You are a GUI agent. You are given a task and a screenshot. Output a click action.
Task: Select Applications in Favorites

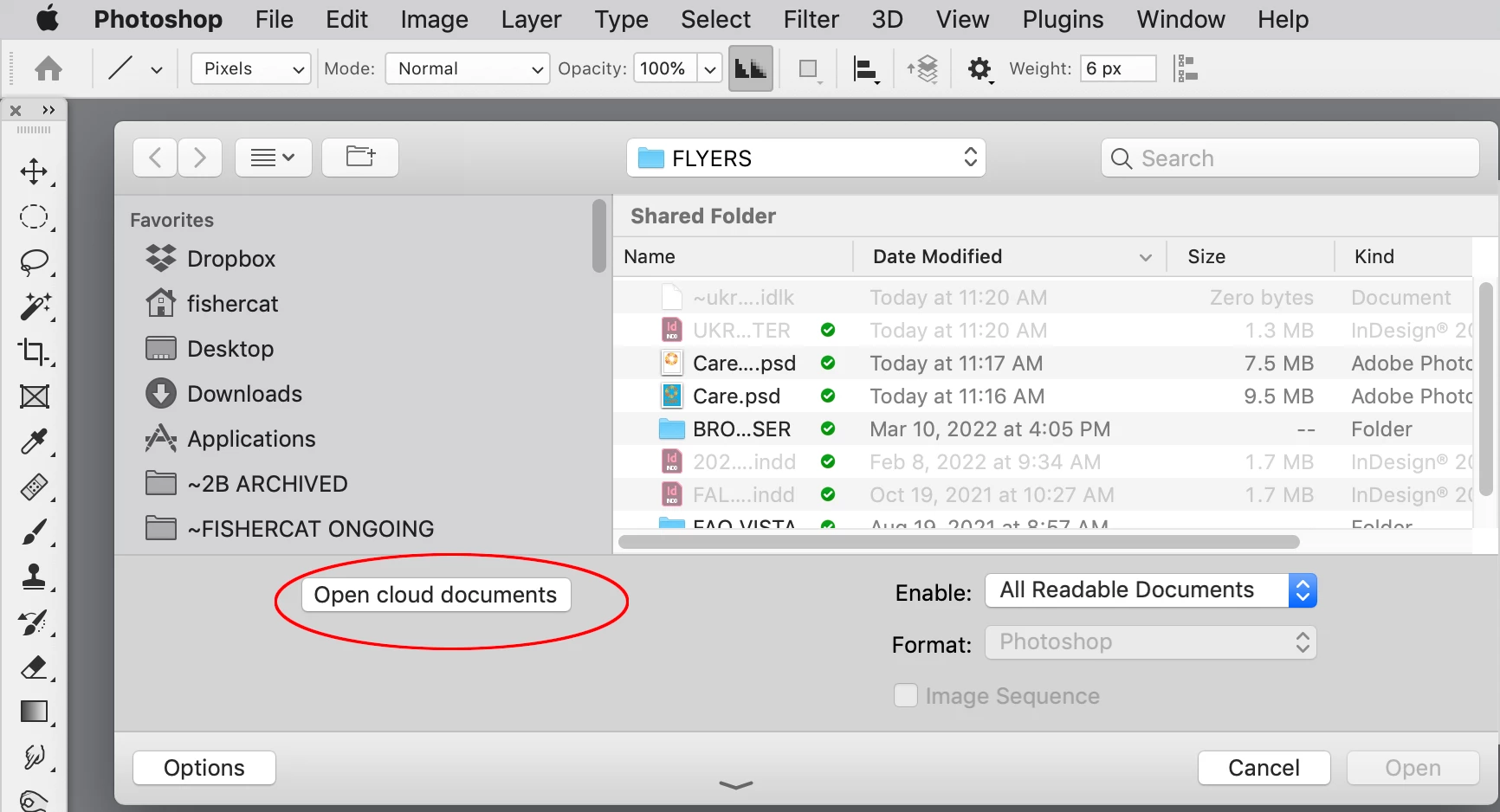pos(231,439)
